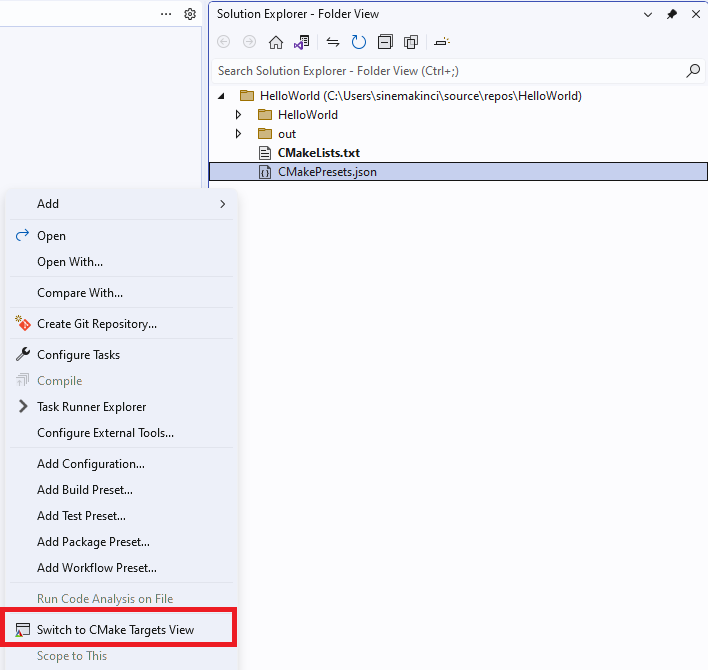Choose Open from the context menu

tap(121, 236)
